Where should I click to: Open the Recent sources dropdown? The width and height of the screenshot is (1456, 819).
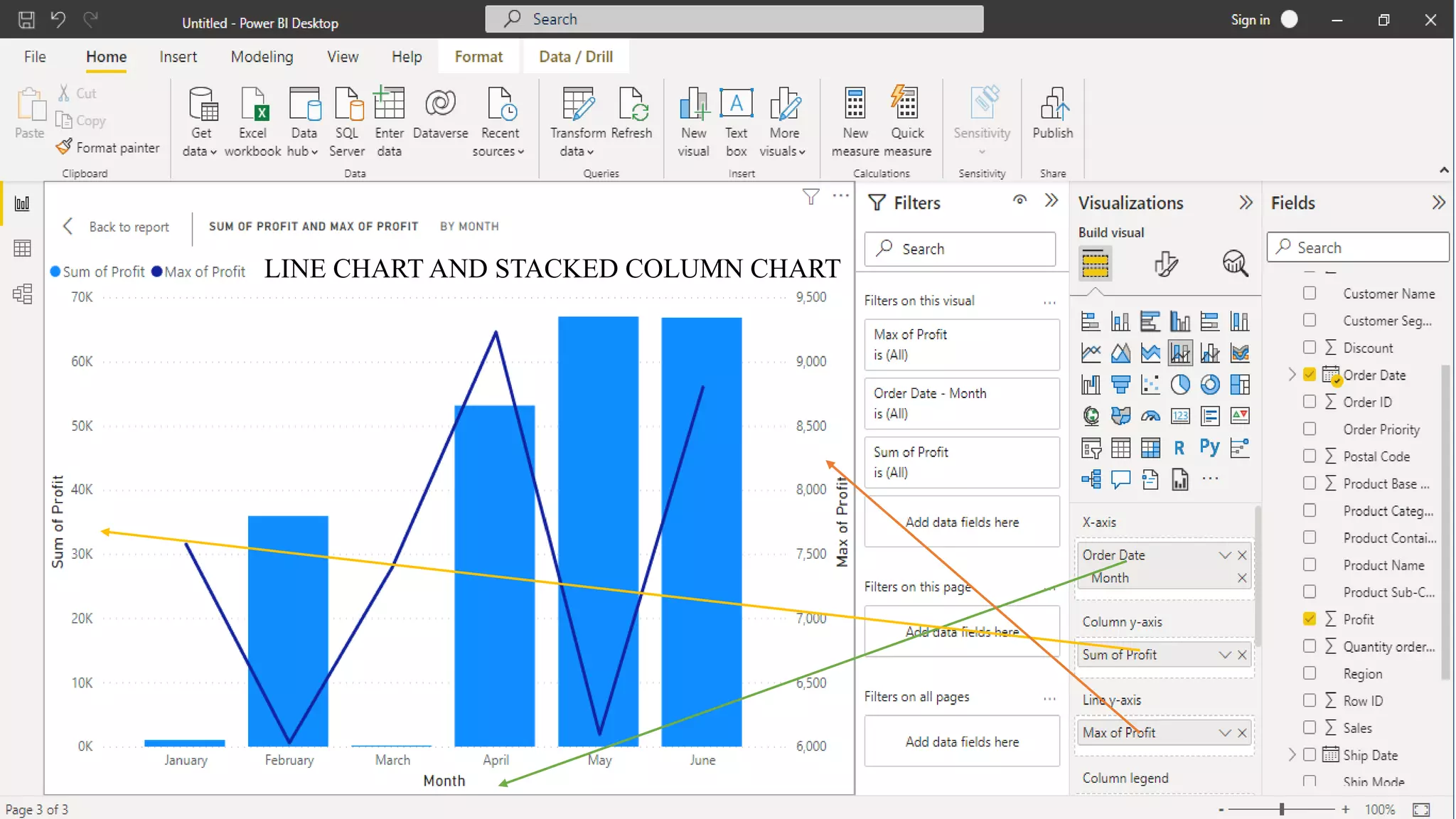click(499, 122)
